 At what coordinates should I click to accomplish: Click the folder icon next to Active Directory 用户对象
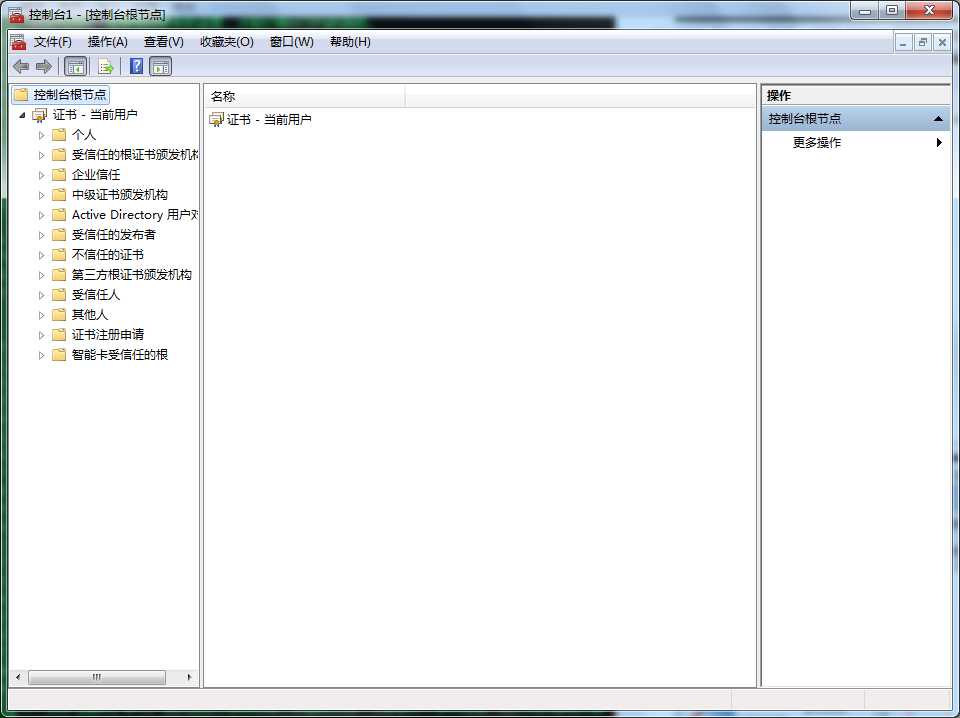pyautogui.click(x=59, y=215)
